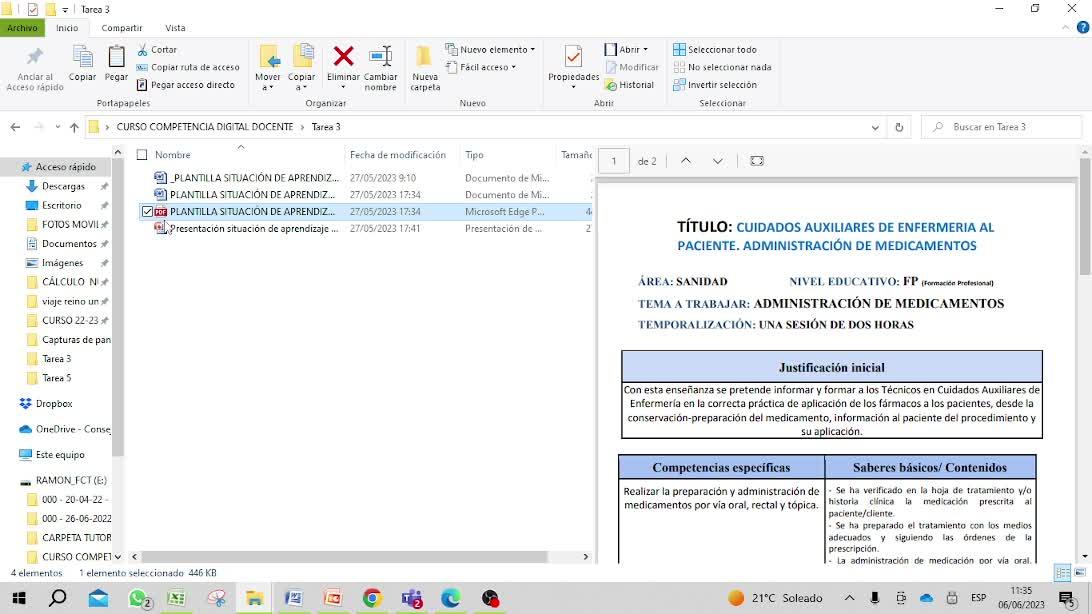Open the Propiedades icon in ribbon

(573, 57)
